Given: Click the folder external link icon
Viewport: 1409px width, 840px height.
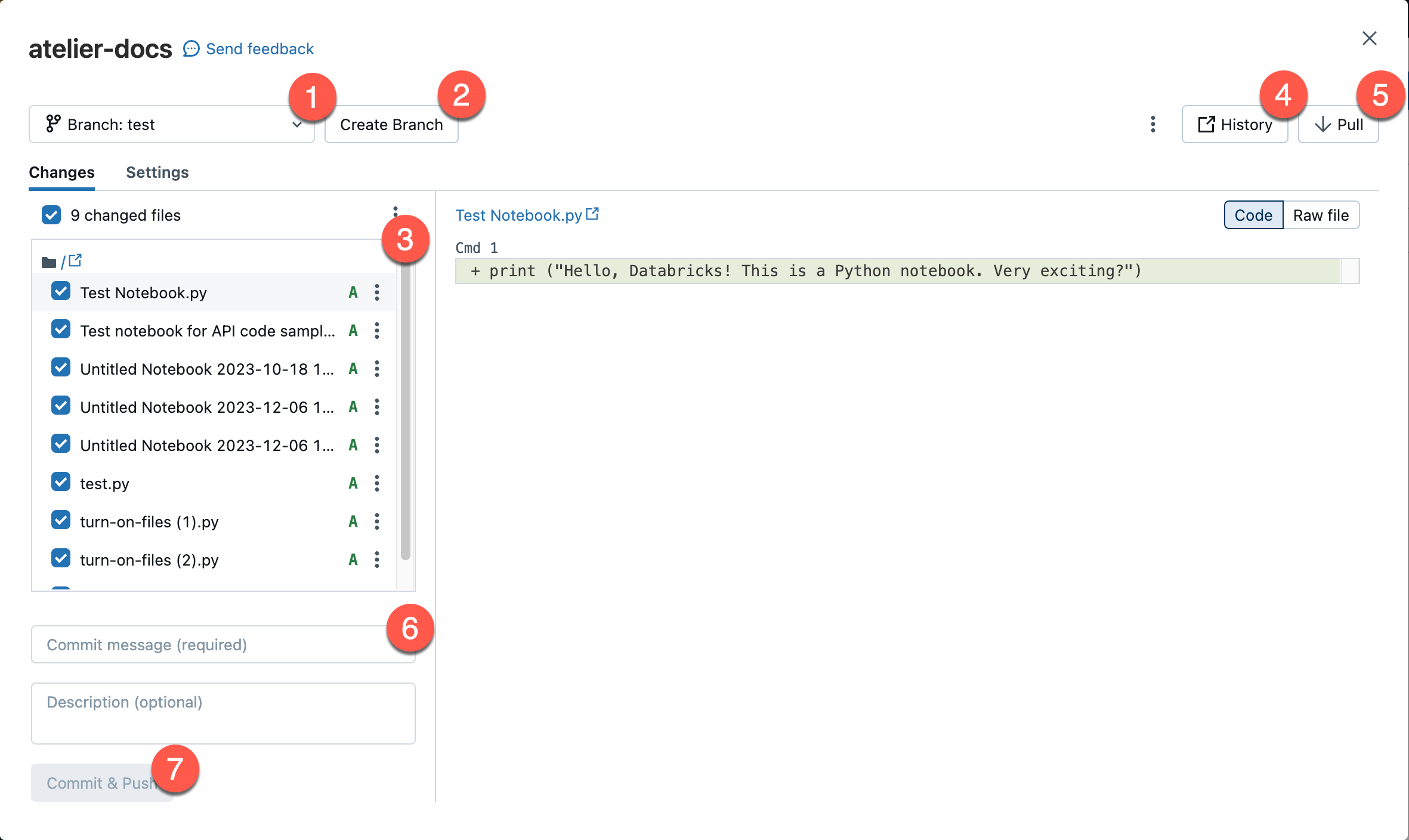Looking at the screenshot, I should (x=76, y=261).
